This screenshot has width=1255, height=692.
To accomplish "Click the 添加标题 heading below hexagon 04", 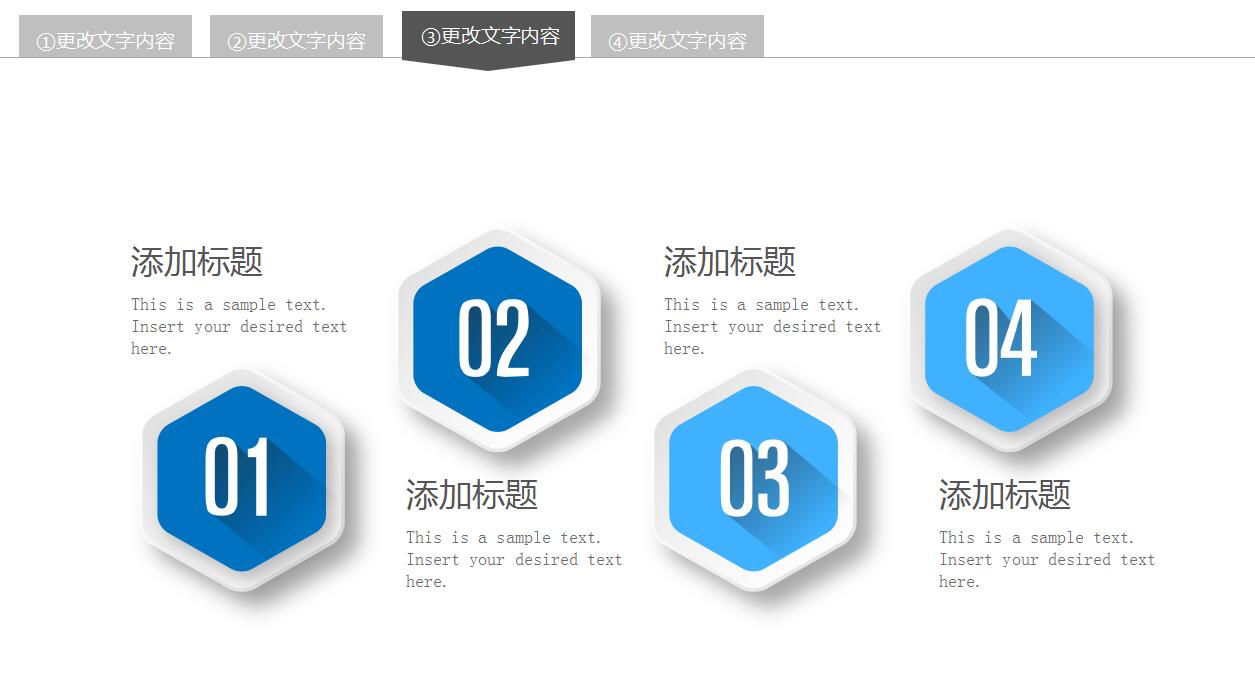I will 1005,494.
